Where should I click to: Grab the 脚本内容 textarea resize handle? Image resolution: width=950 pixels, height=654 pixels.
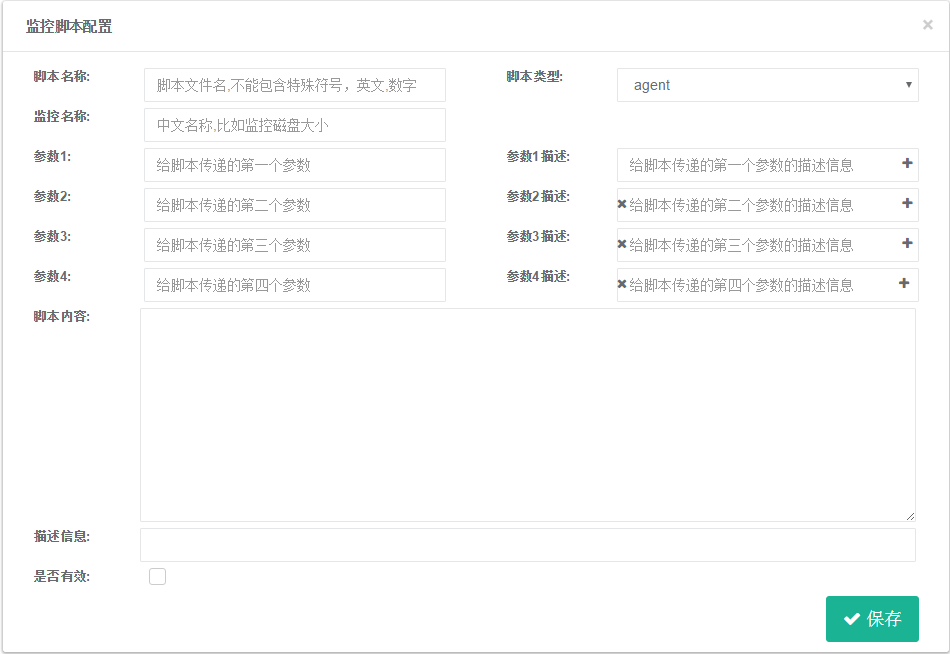[x=910, y=516]
